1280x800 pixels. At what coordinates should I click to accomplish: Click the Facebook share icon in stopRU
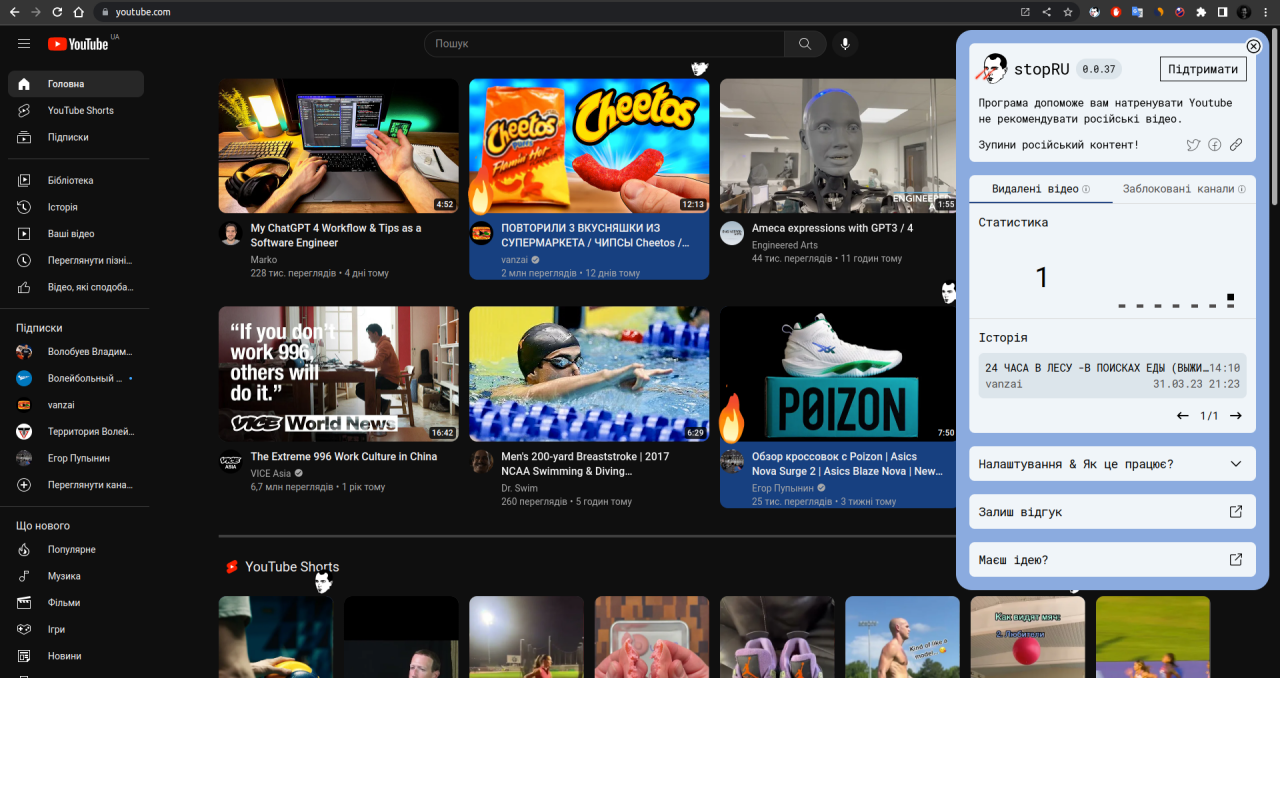click(1214, 145)
